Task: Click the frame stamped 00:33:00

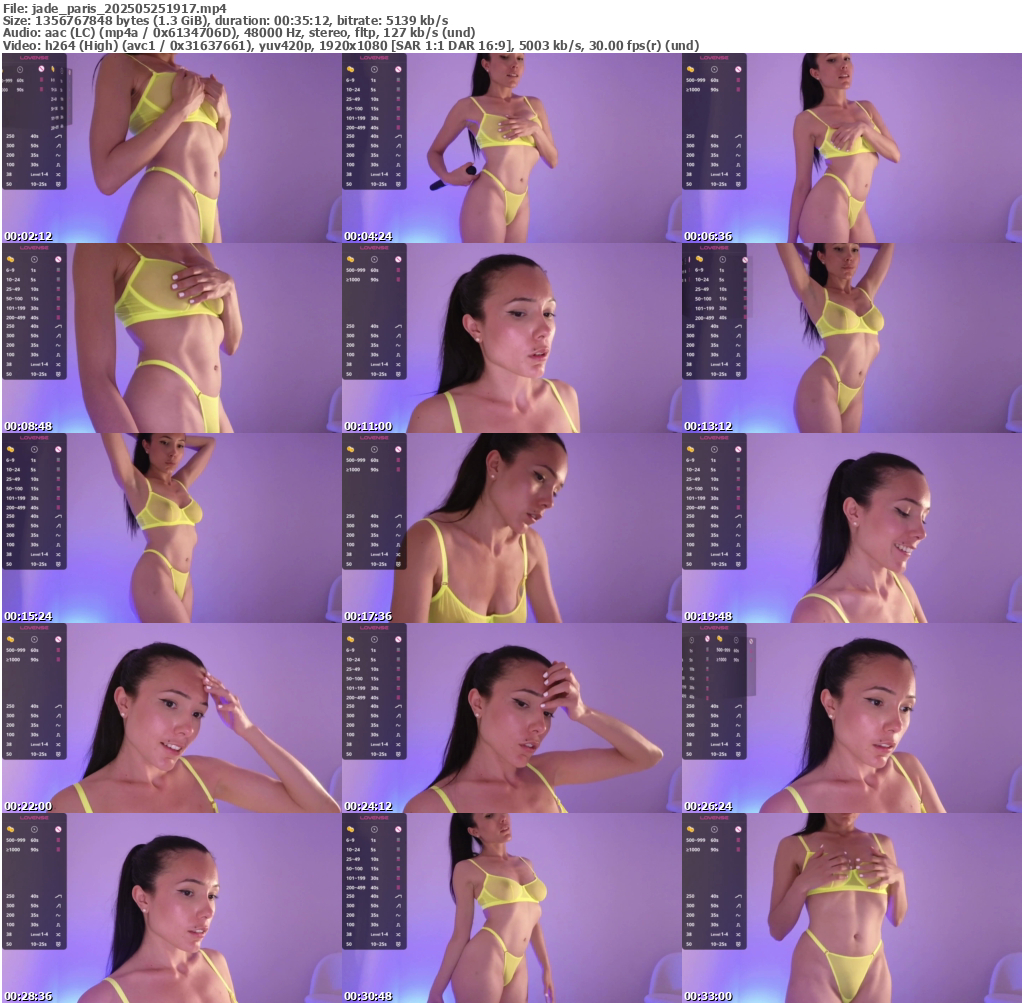Action: pyautogui.click(x=852, y=908)
